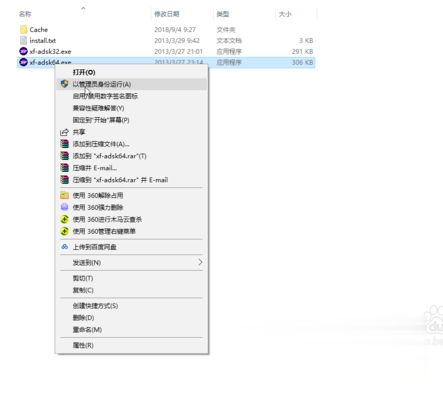Choose 添加到压缩文件(A)... entry
The width and height of the screenshot is (443, 397).
[x=132, y=144]
